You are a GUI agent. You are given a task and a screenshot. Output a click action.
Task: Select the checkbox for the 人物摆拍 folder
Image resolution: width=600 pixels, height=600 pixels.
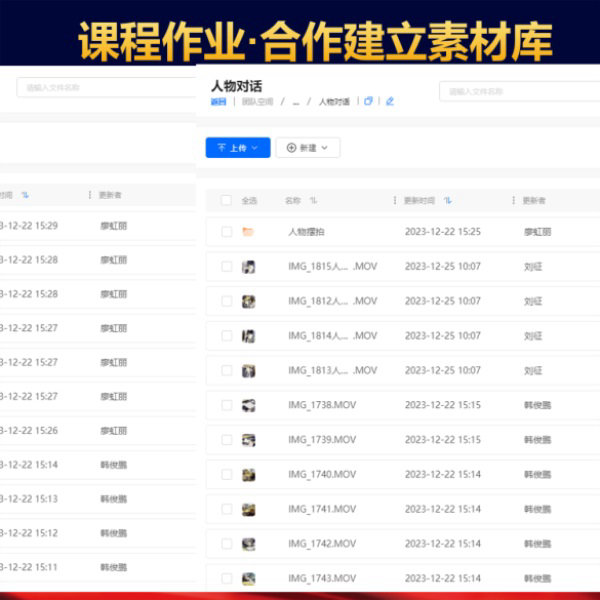coord(227,232)
